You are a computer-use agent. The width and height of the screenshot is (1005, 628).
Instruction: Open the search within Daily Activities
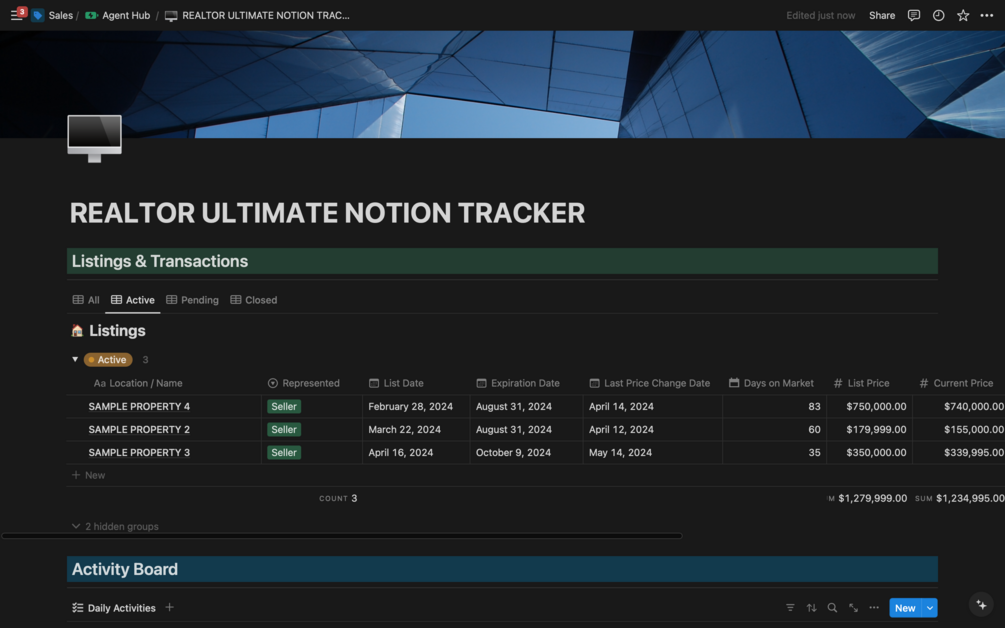(831, 607)
